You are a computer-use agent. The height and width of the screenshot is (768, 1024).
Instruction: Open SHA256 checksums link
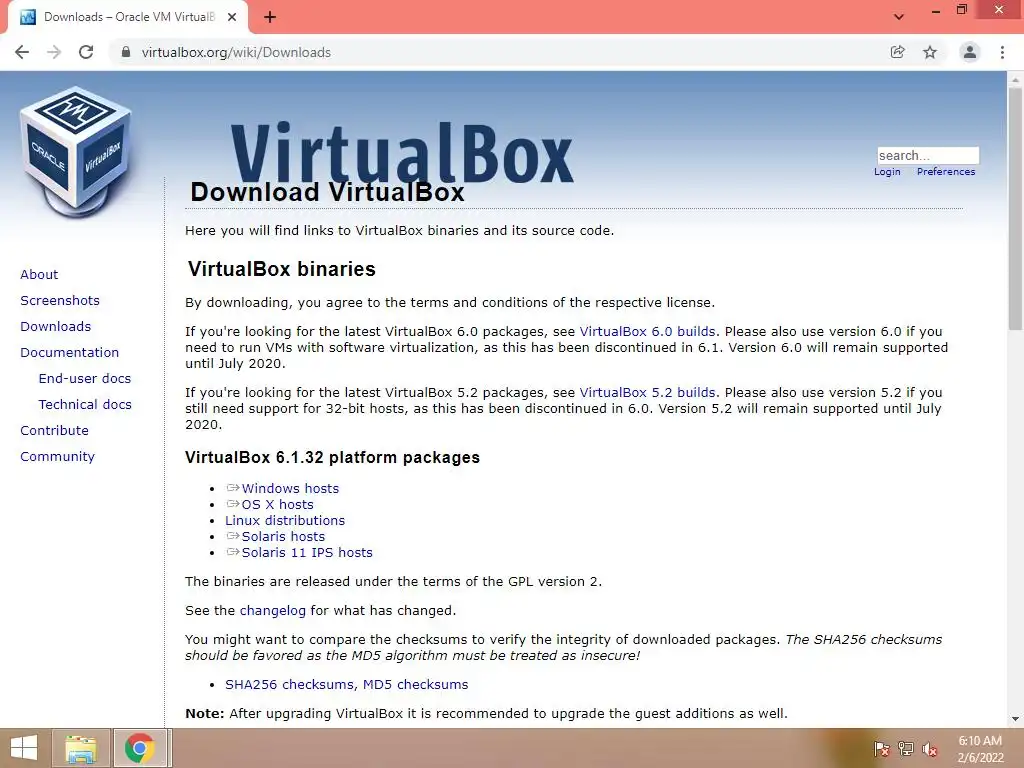290,684
